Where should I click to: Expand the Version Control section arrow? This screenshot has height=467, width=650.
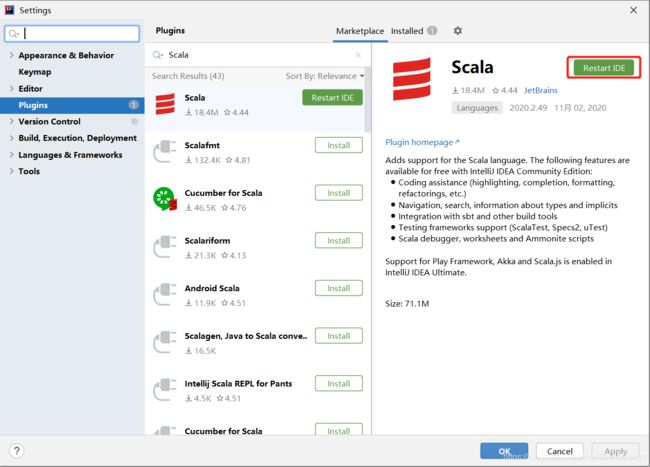[x=11, y=121]
